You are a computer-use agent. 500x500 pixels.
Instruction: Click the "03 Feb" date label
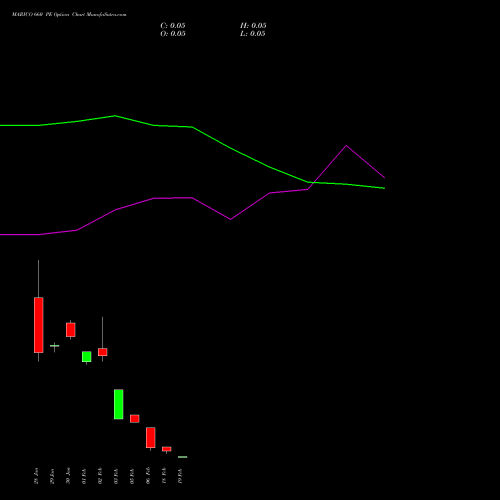point(116,476)
